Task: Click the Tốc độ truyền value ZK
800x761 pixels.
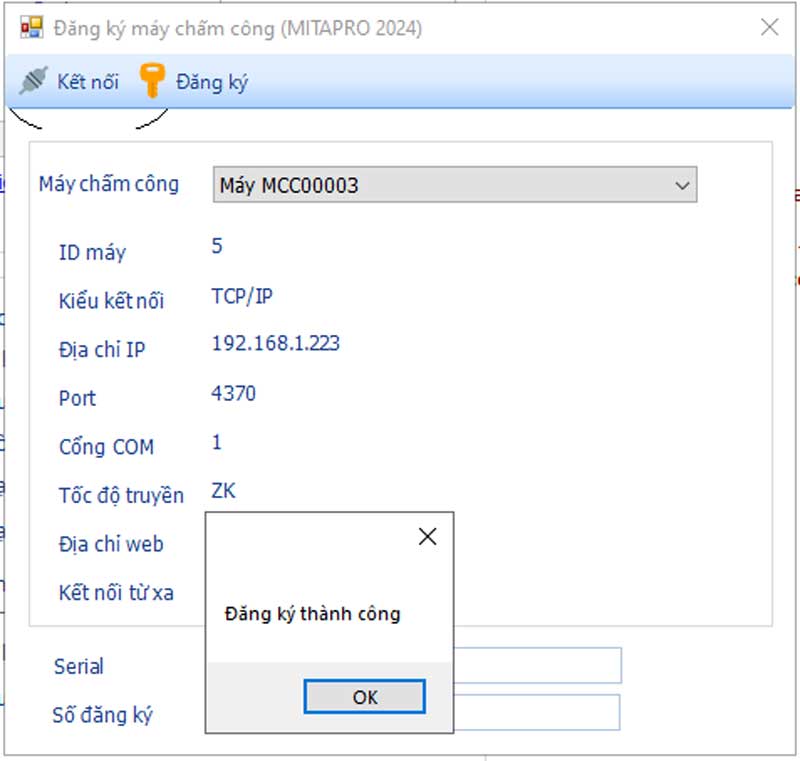Action: click(x=224, y=490)
